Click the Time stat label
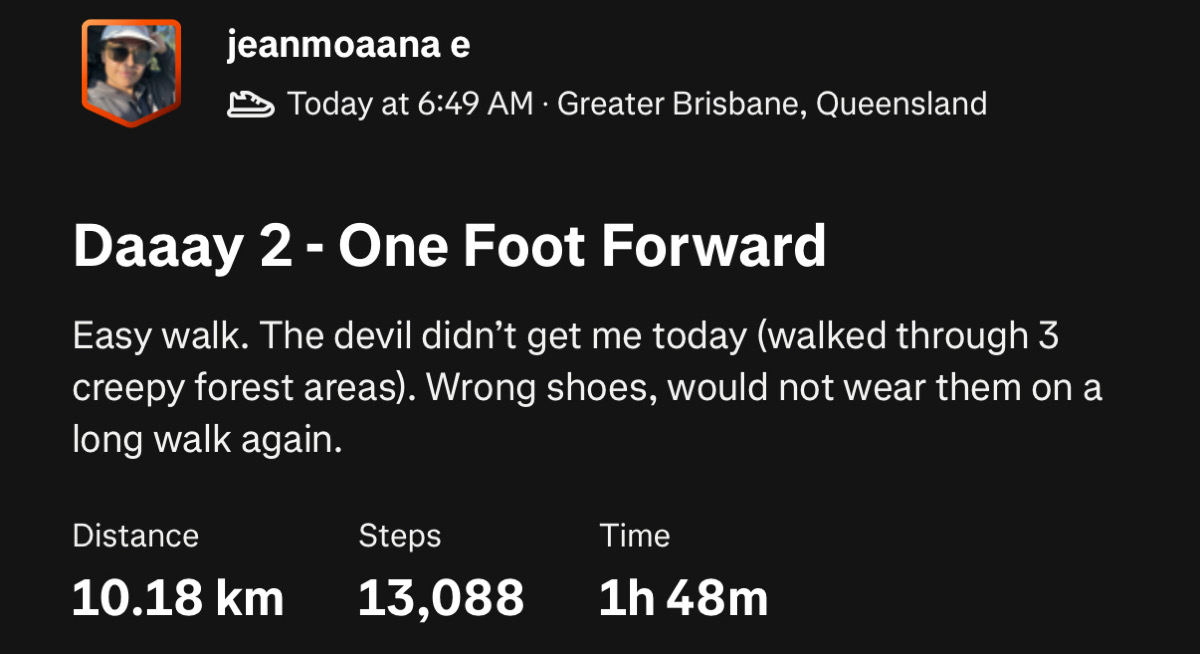The height and width of the screenshot is (654, 1200). 634,536
